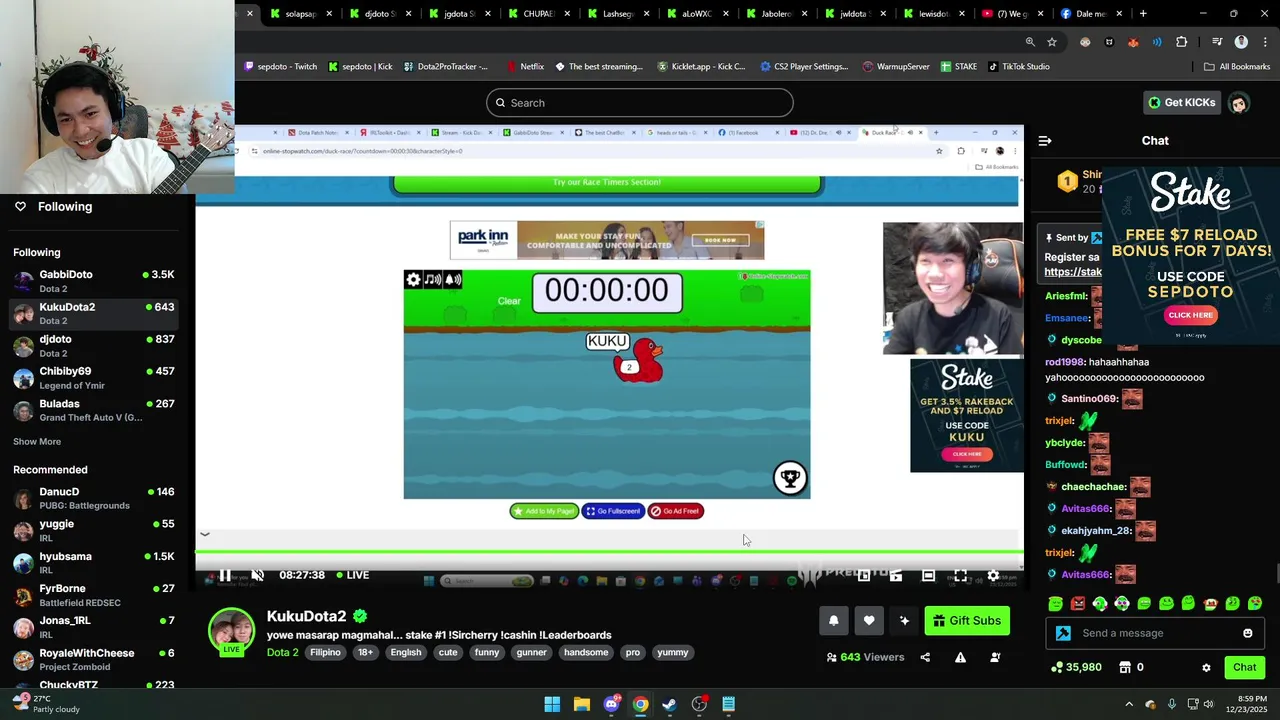Open RoyaleWithCheese recommended channel
The height and width of the screenshot is (720, 1280).
96,659
